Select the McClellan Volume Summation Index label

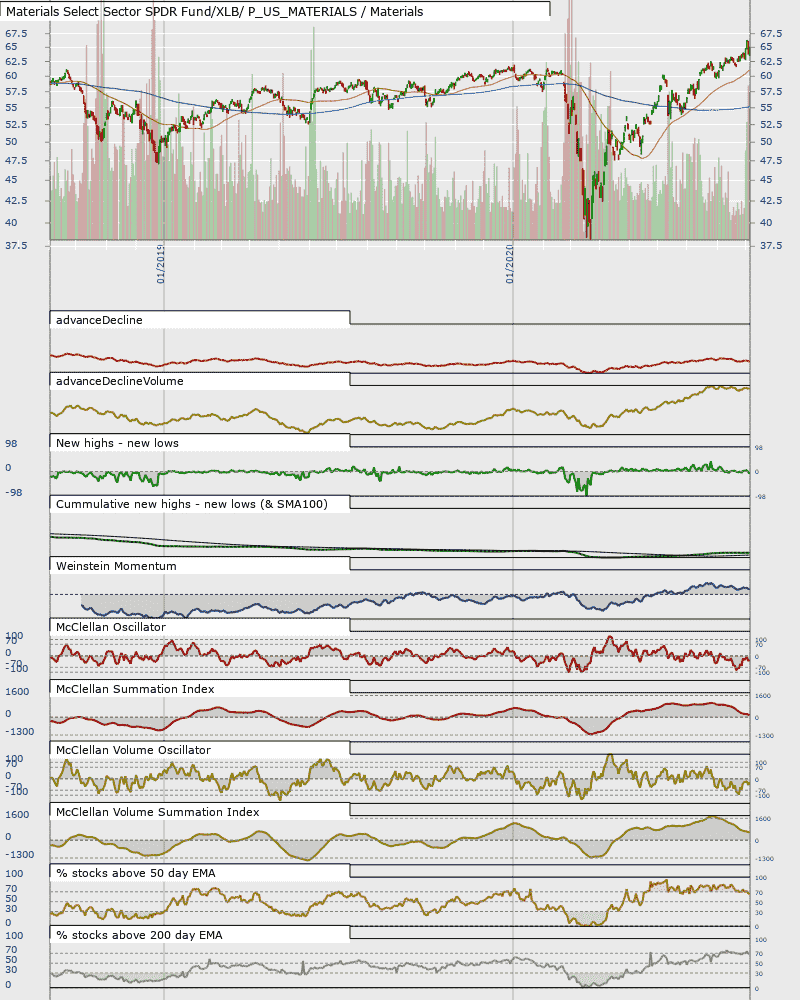click(x=158, y=812)
